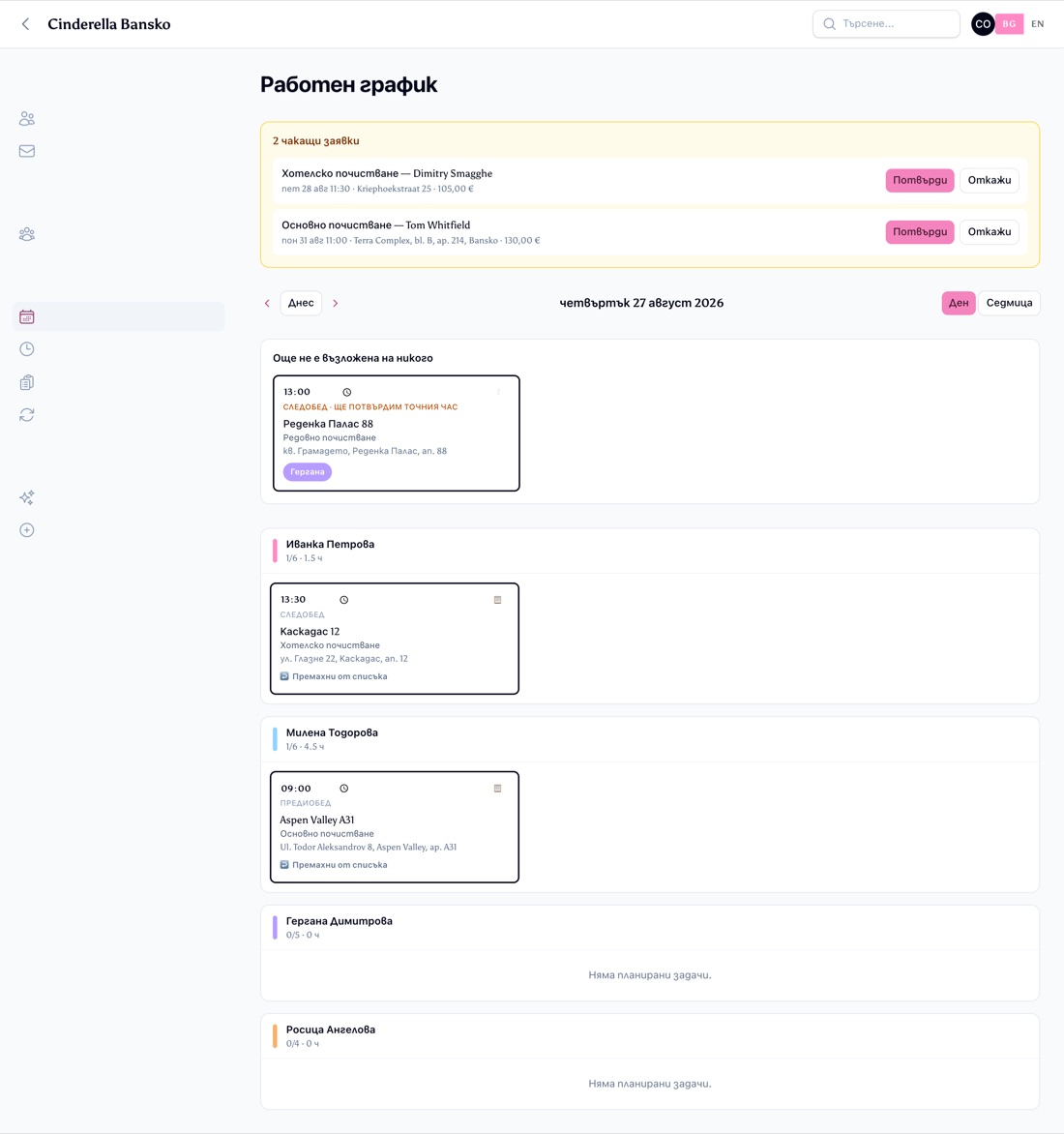Switch language to EN
The height and width of the screenshot is (1134, 1064).
click(1037, 24)
